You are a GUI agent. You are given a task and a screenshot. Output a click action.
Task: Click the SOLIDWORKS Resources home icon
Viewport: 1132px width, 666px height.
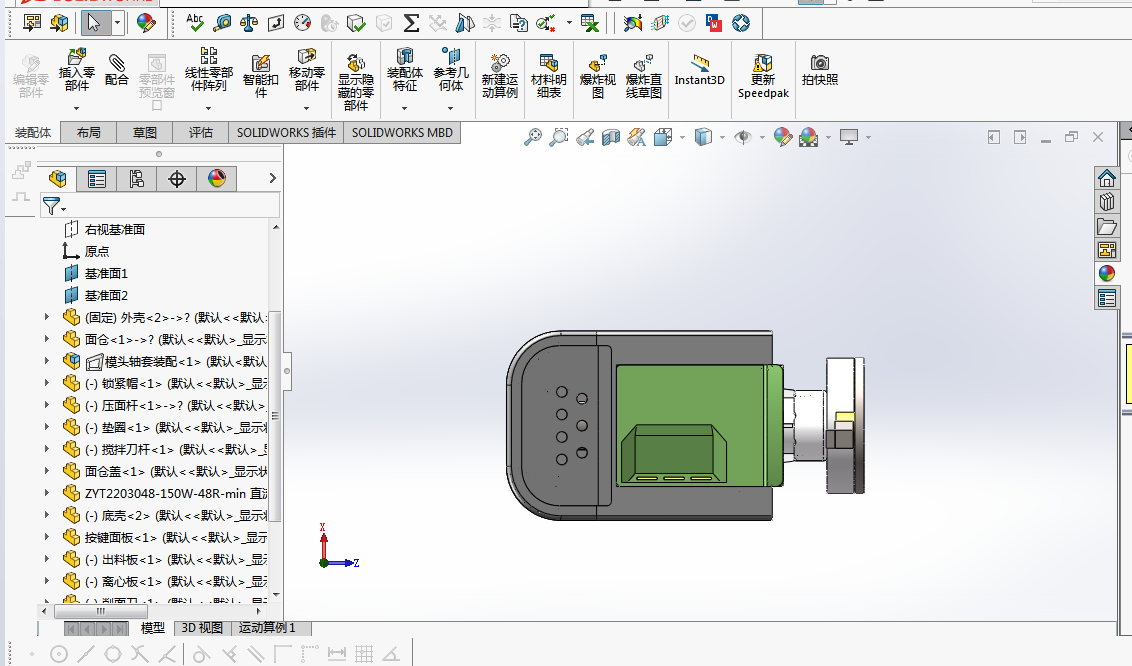pyautogui.click(x=1107, y=178)
